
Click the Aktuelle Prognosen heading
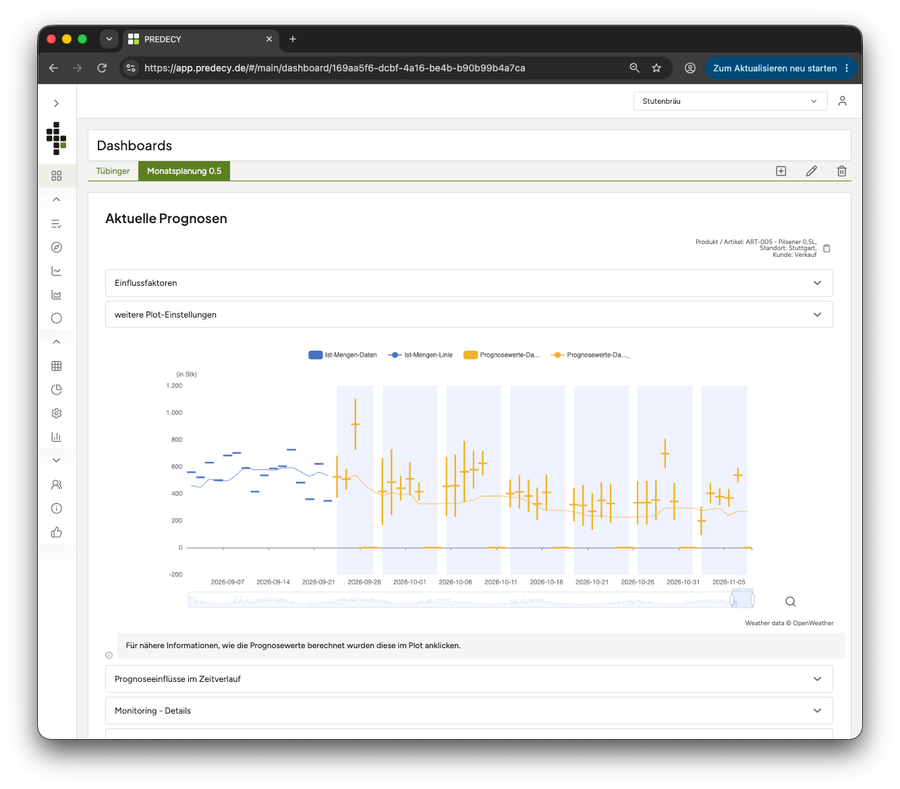click(166, 219)
